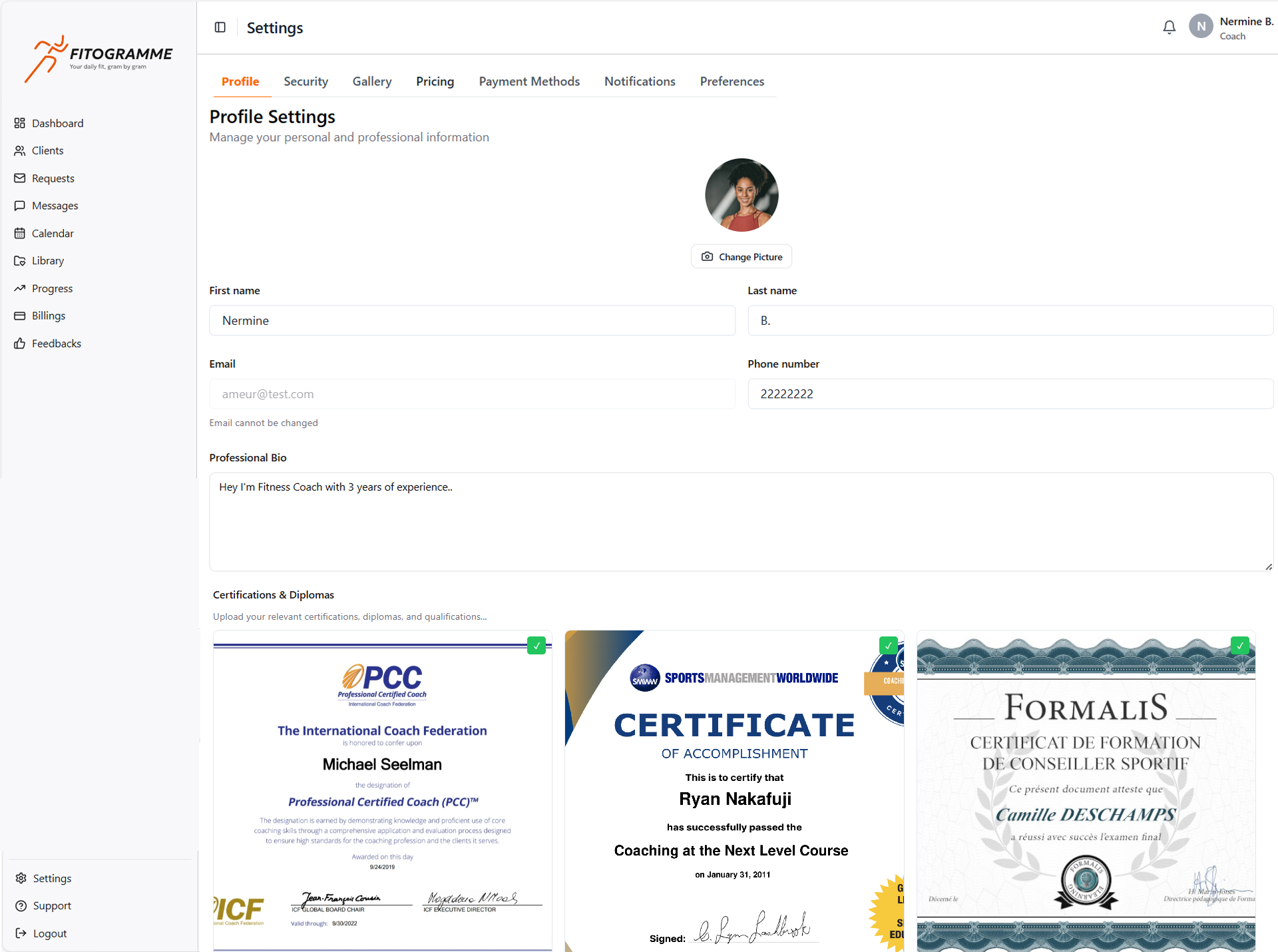
Task: Open the Calendar
Action: pyautogui.click(x=53, y=233)
